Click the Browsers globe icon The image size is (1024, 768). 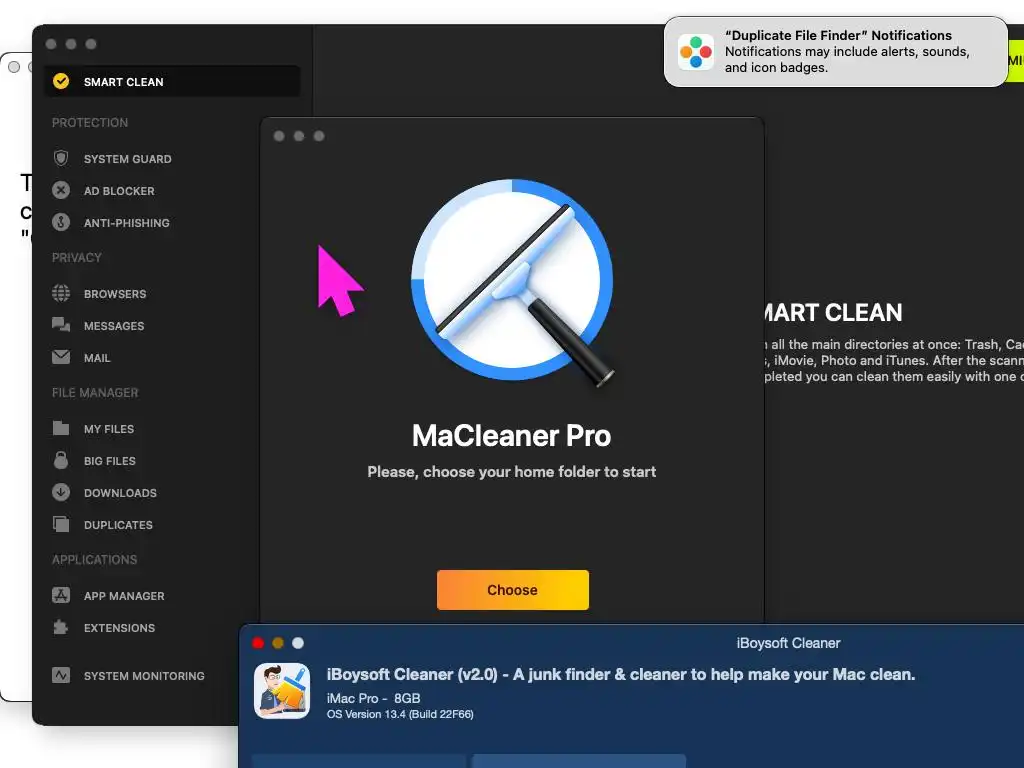[61, 293]
